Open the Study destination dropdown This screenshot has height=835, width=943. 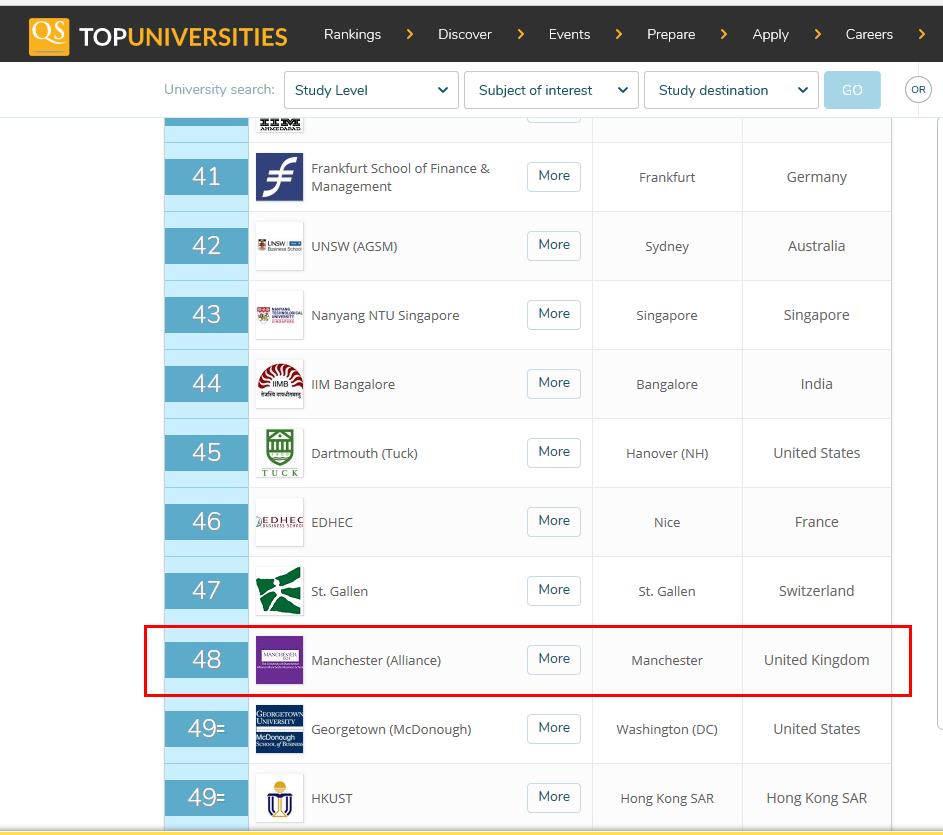coord(731,90)
